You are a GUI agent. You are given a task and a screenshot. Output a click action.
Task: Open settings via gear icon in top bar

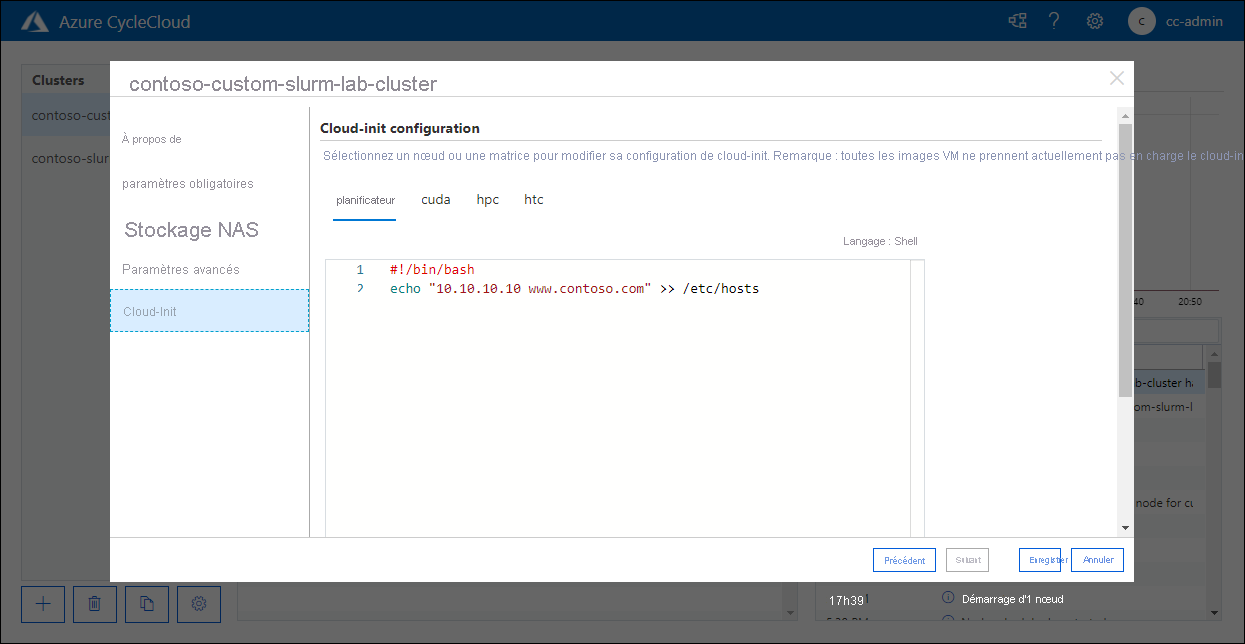1094,20
